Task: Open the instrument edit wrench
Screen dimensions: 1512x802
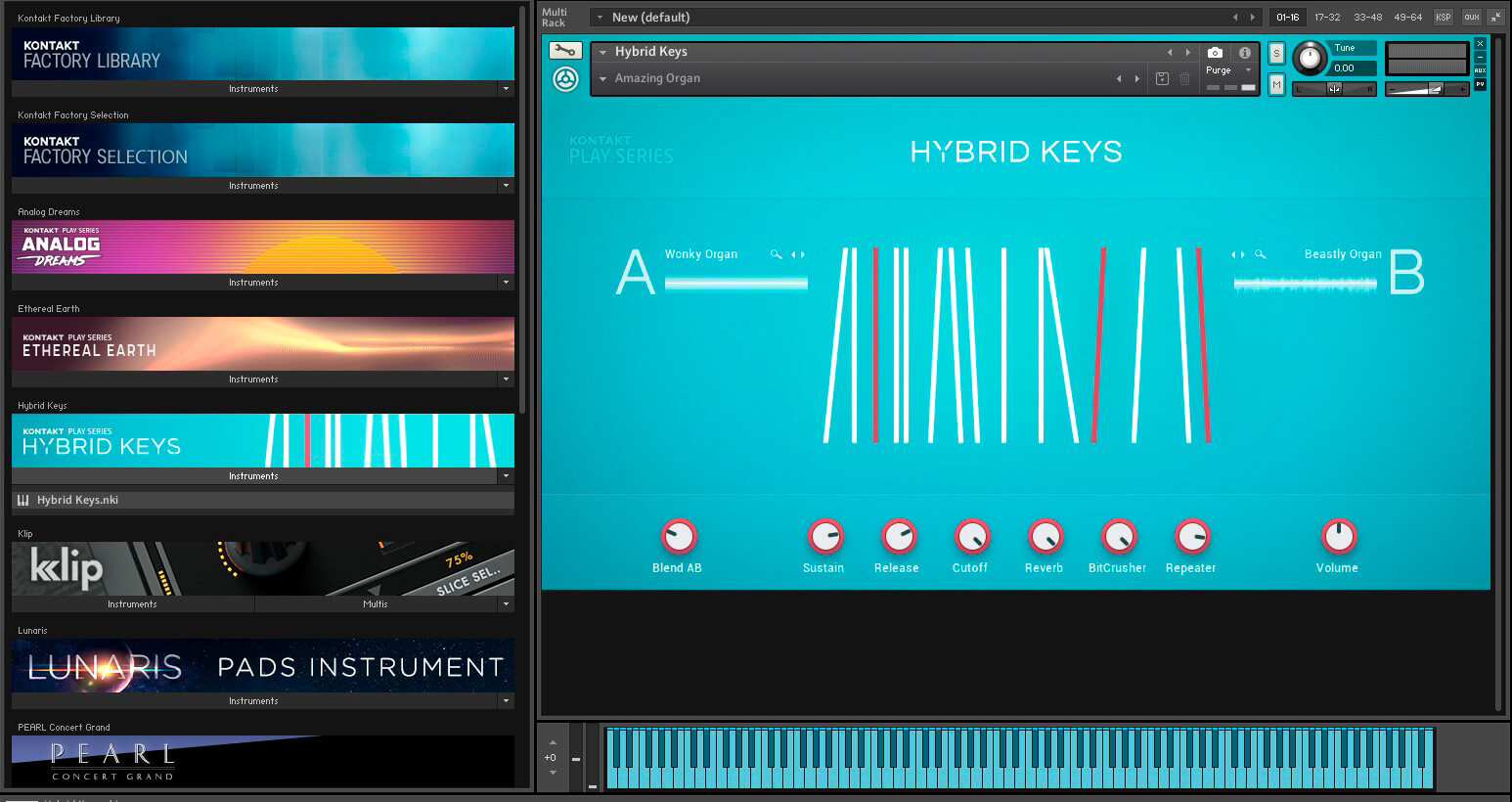Action: (565, 51)
